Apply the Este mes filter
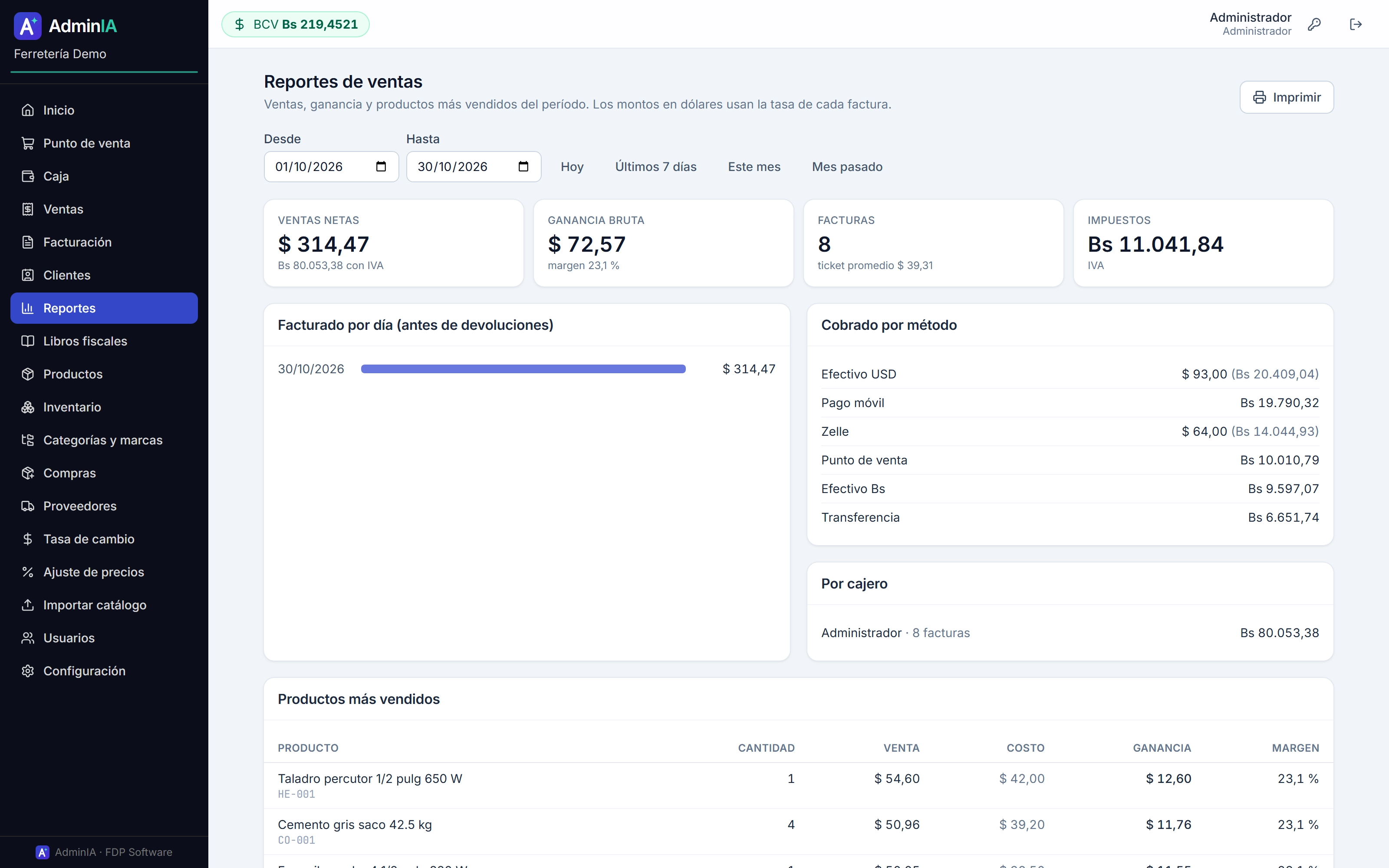 click(754, 167)
